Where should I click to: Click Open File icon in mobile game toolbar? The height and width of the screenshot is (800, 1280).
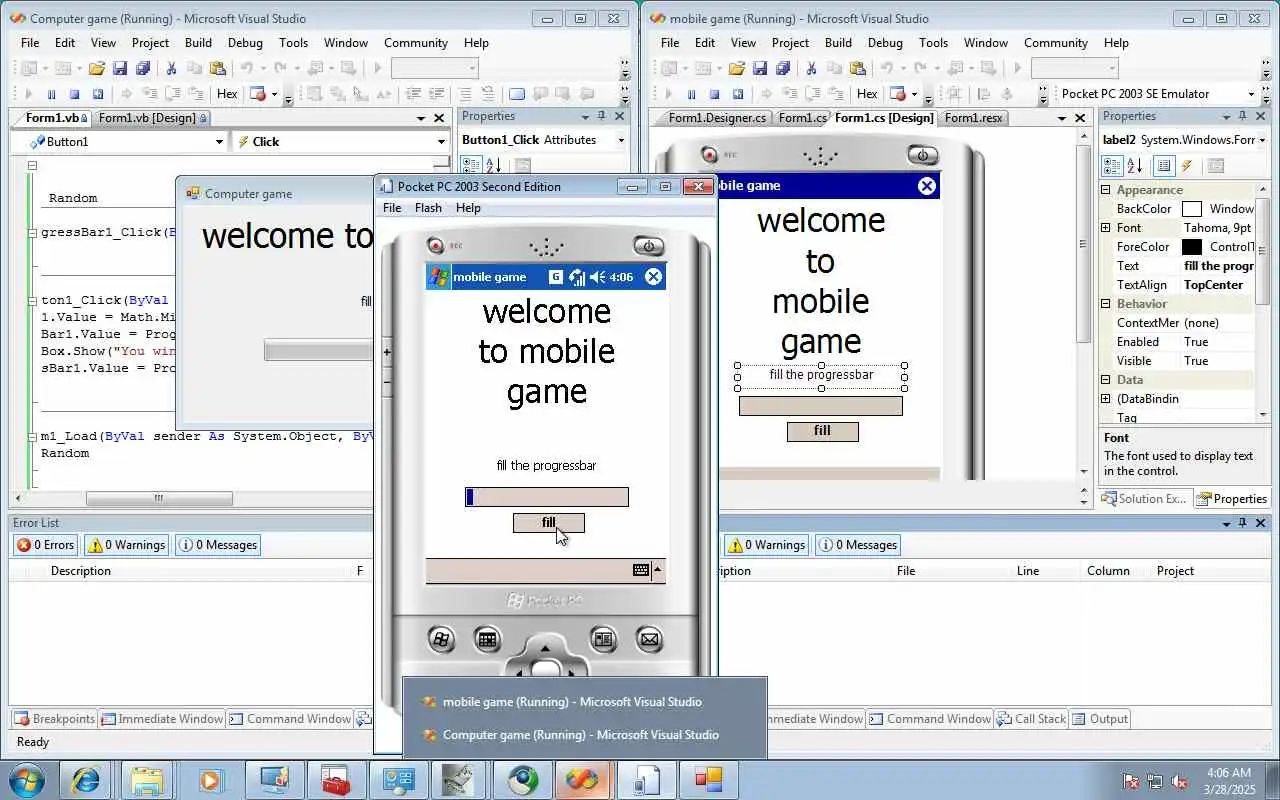[737, 68]
